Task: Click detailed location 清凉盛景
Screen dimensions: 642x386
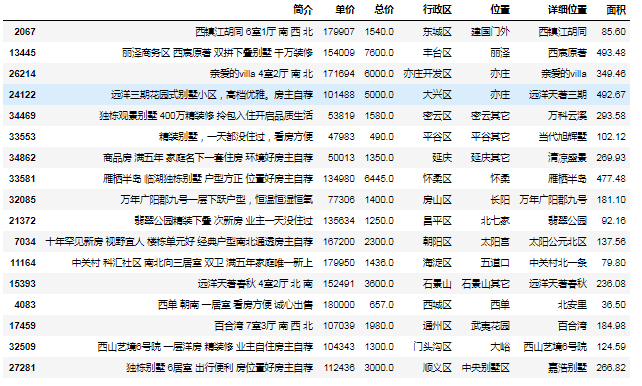Action: coord(567,158)
